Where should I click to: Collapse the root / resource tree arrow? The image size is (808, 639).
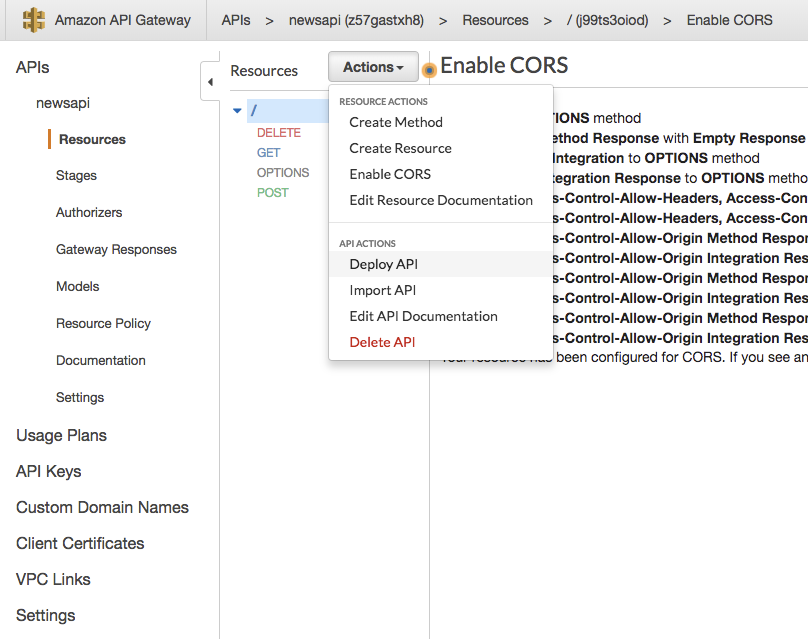pos(237,110)
